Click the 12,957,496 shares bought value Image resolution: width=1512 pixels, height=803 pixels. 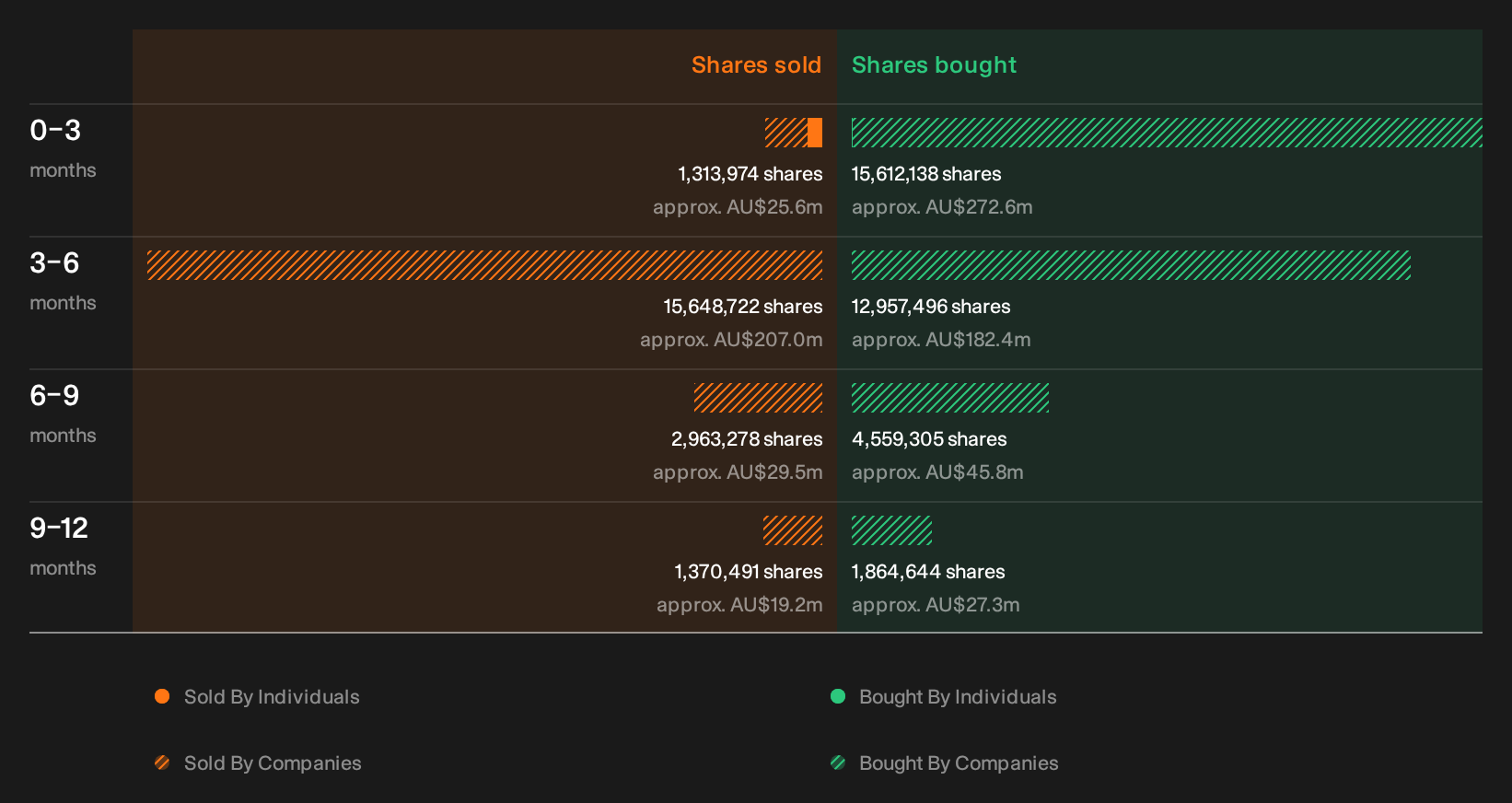point(931,307)
